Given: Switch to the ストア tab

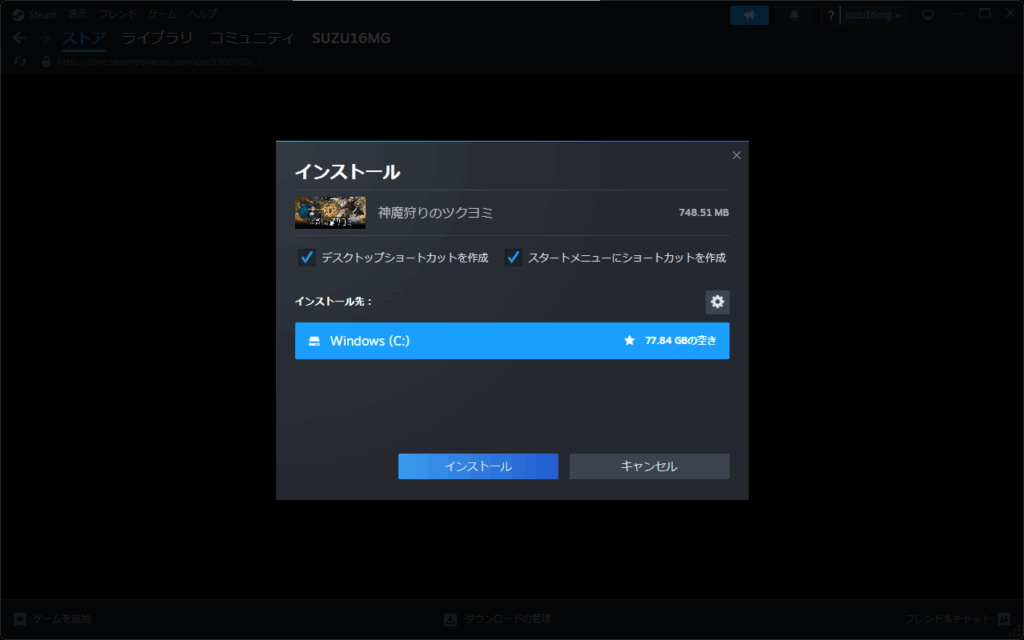Looking at the screenshot, I should click(84, 38).
